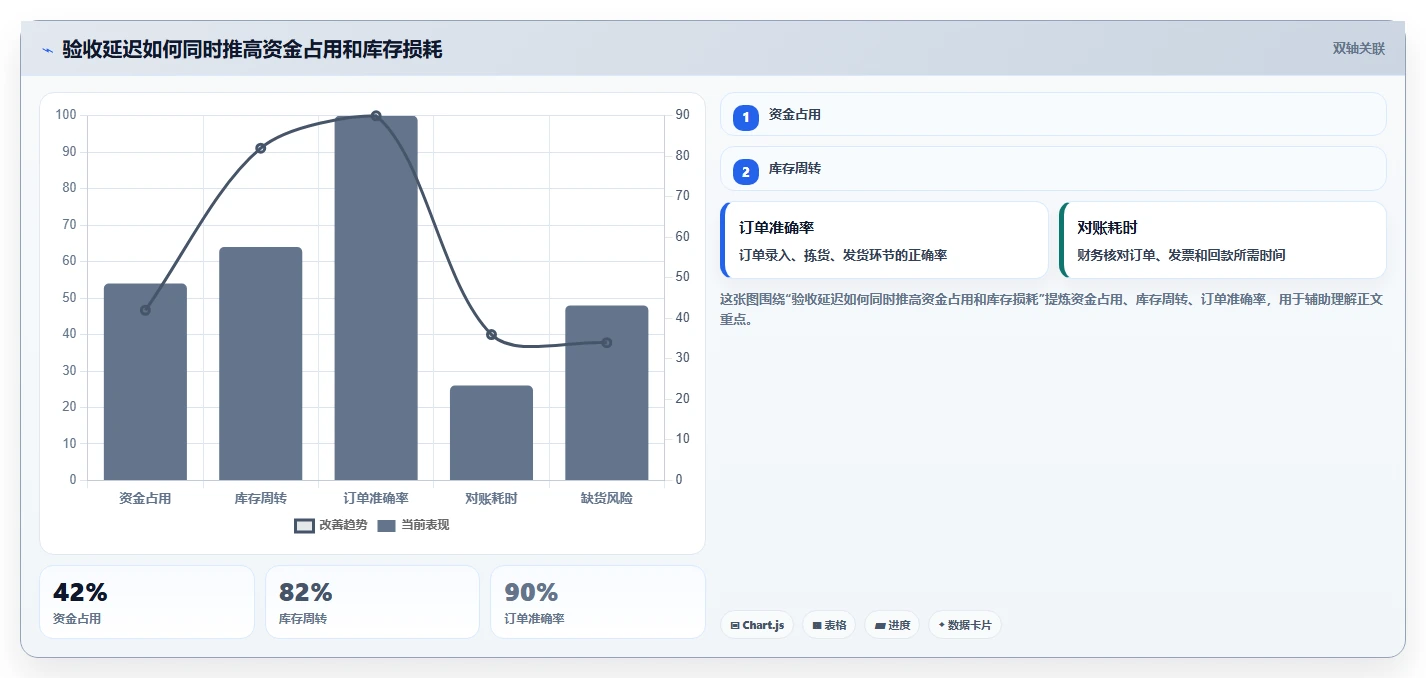The width and height of the screenshot is (1426, 678).
Task: Click the 进度 tag chip
Action: [892, 625]
